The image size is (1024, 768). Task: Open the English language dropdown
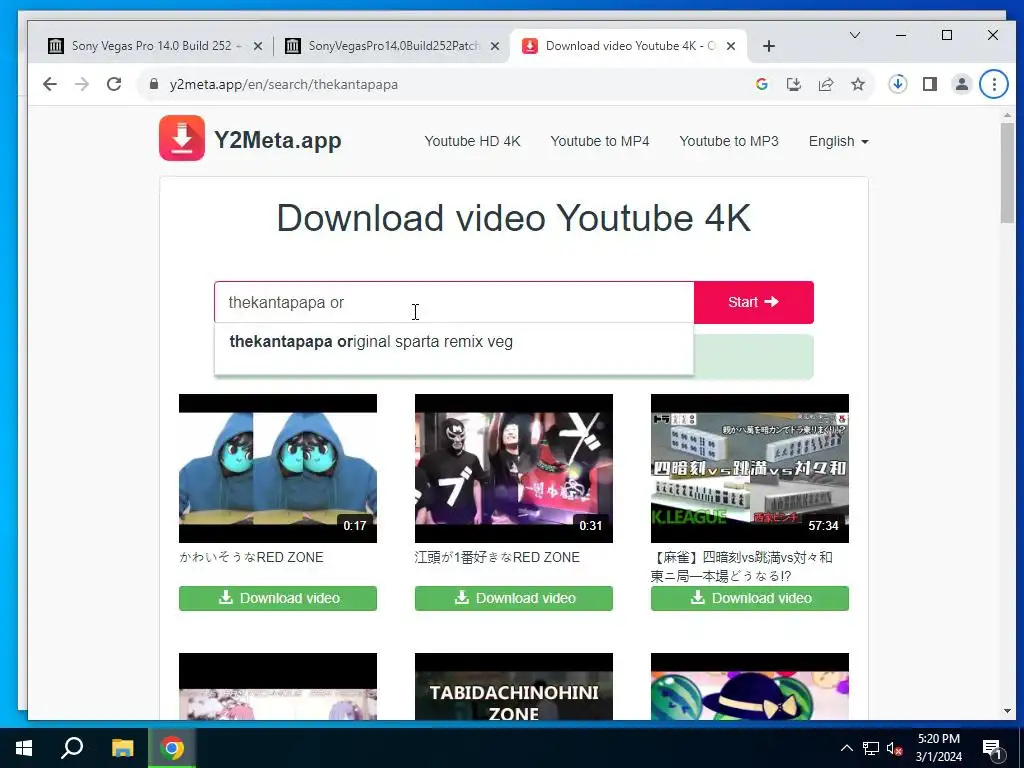tap(839, 141)
